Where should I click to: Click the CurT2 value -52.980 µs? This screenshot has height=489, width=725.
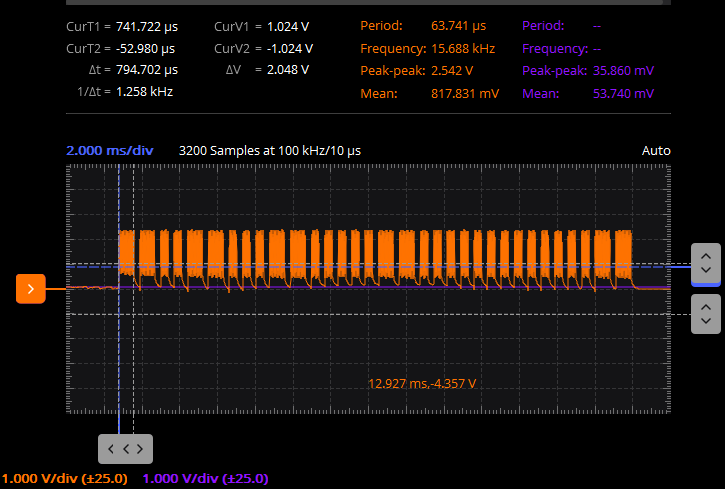coord(145,49)
